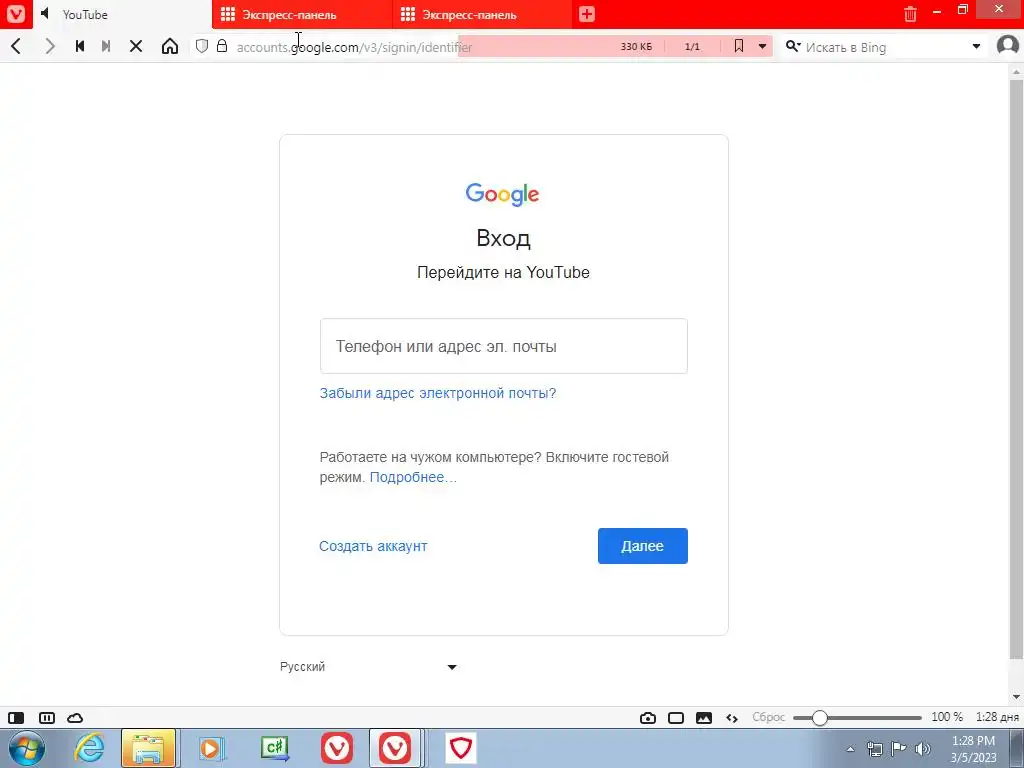Toggle the side panel in status bar
The image size is (1024, 768).
16,718
